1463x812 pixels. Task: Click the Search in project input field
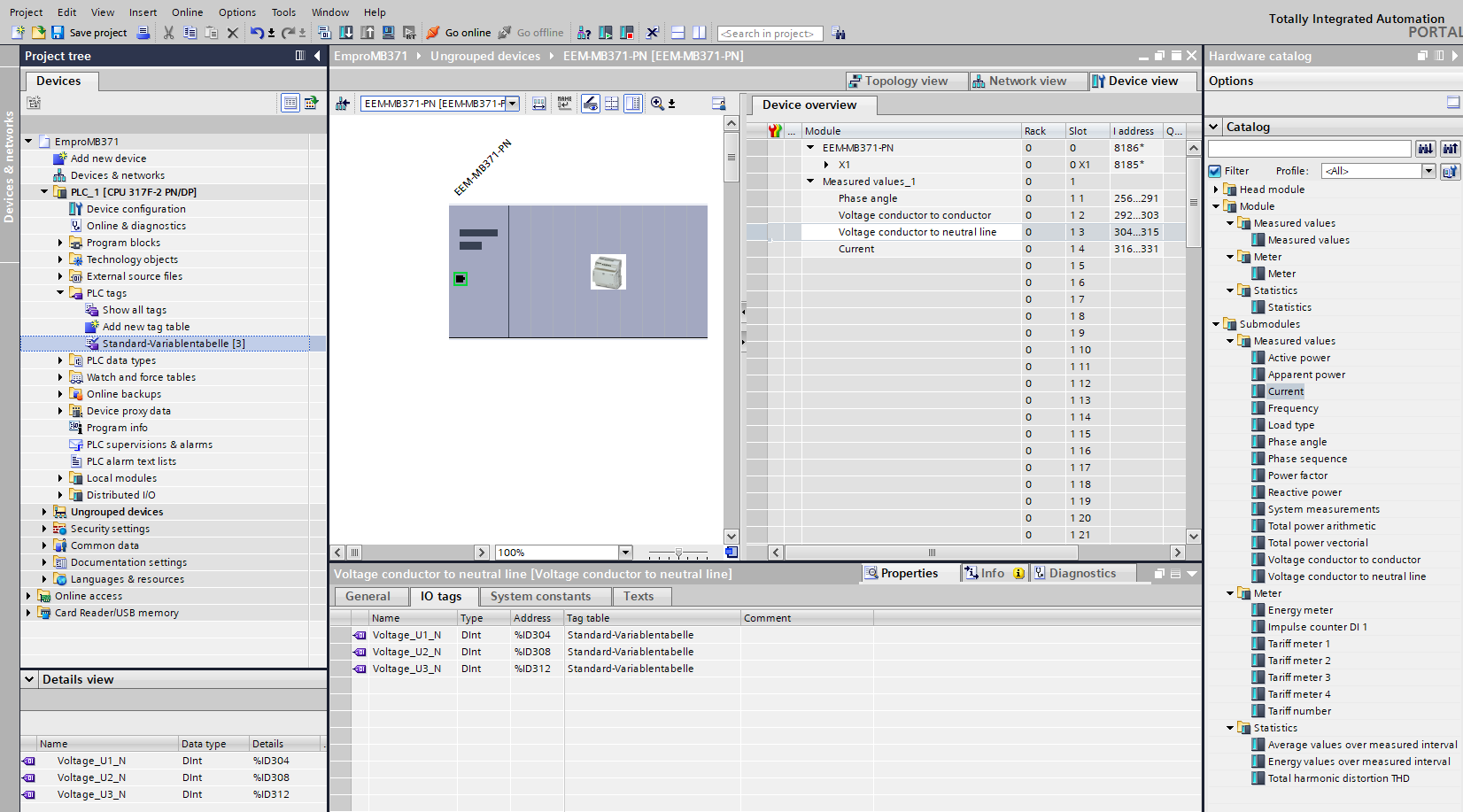click(770, 34)
